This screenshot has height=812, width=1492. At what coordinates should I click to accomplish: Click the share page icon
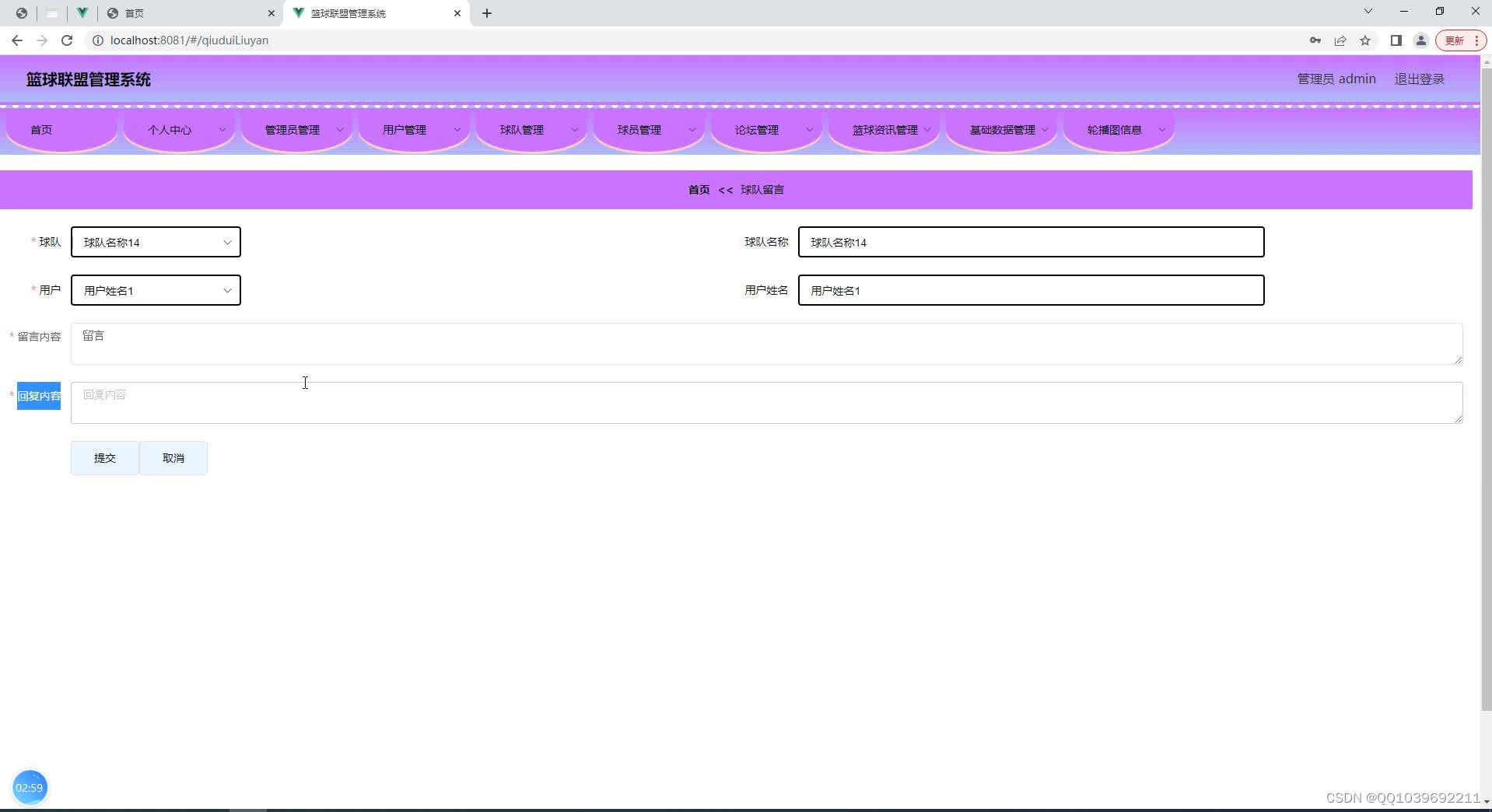click(x=1340, y=40)
